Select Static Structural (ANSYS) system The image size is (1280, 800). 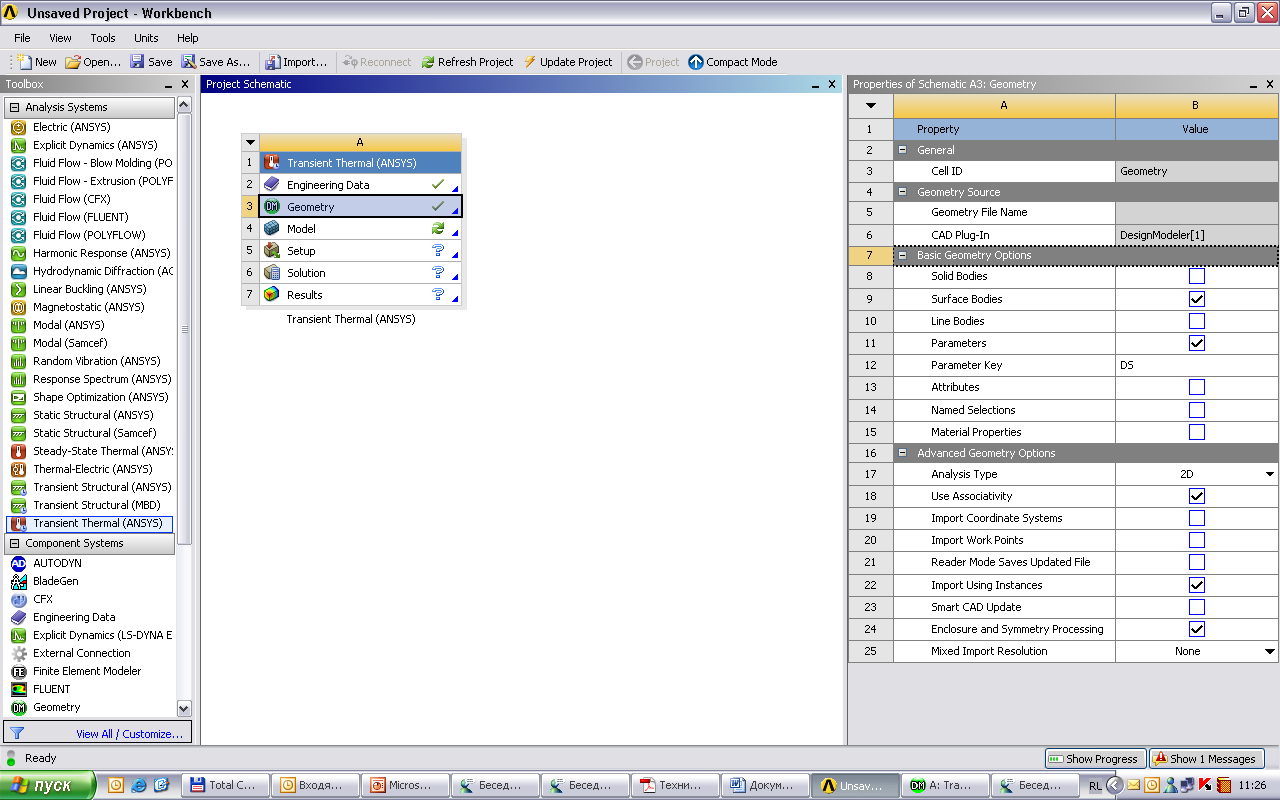[x=93, y=415]
